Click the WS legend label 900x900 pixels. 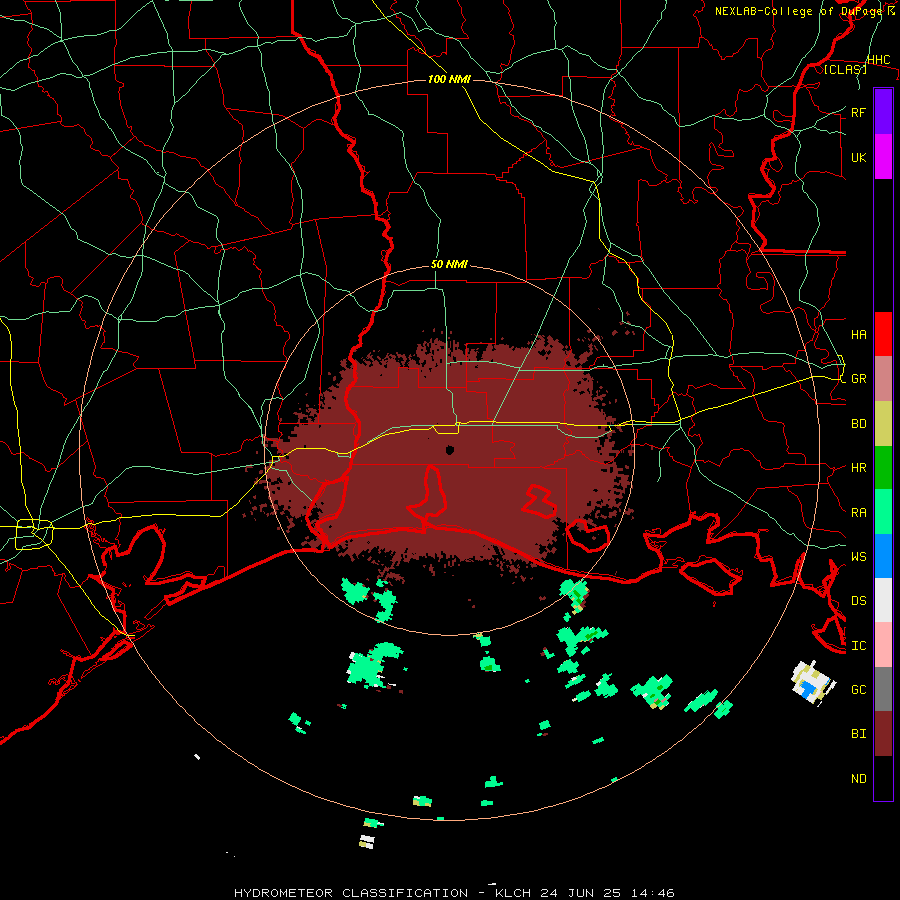pos(858,557)
